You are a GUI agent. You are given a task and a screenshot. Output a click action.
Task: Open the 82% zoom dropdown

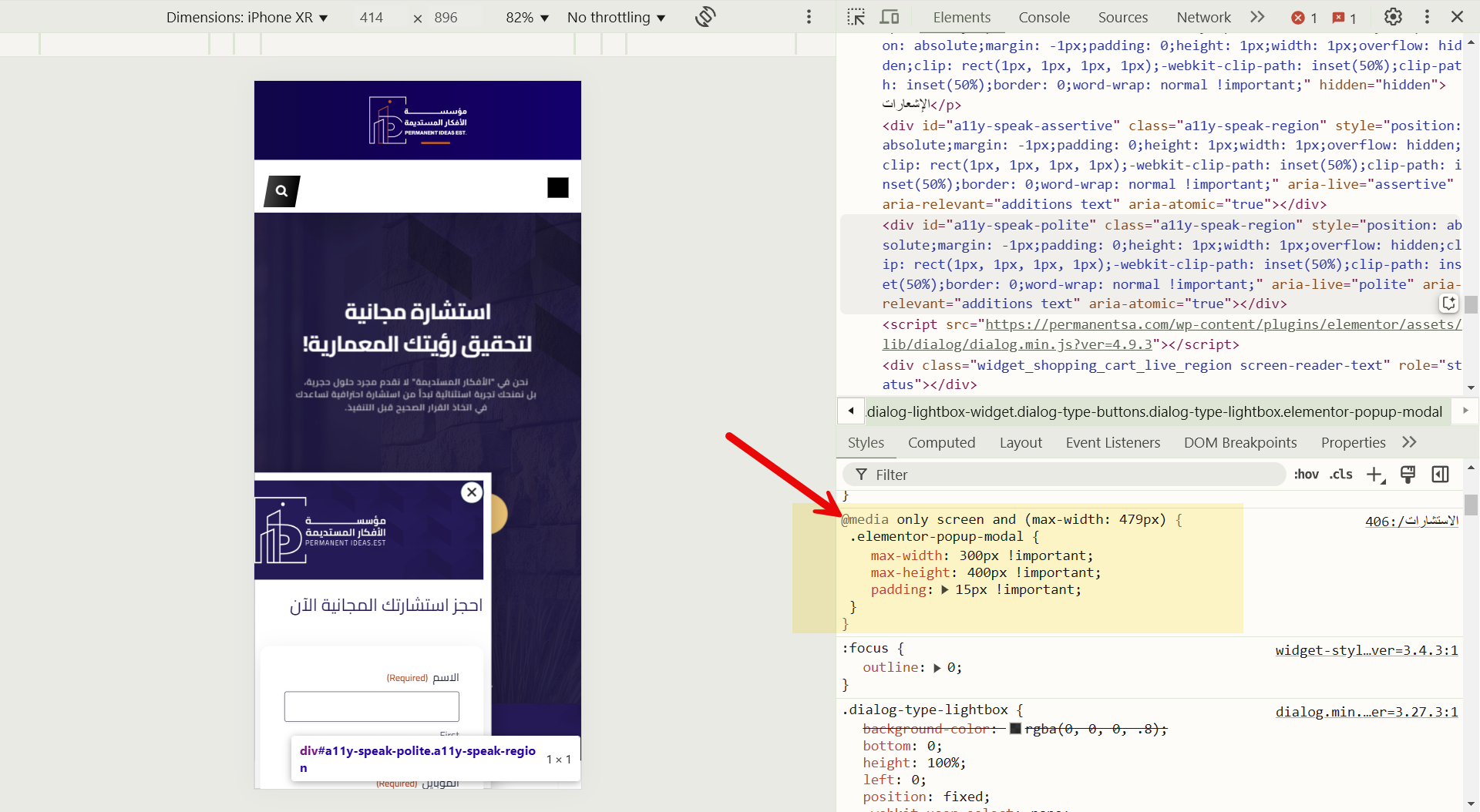pos(527,17)
